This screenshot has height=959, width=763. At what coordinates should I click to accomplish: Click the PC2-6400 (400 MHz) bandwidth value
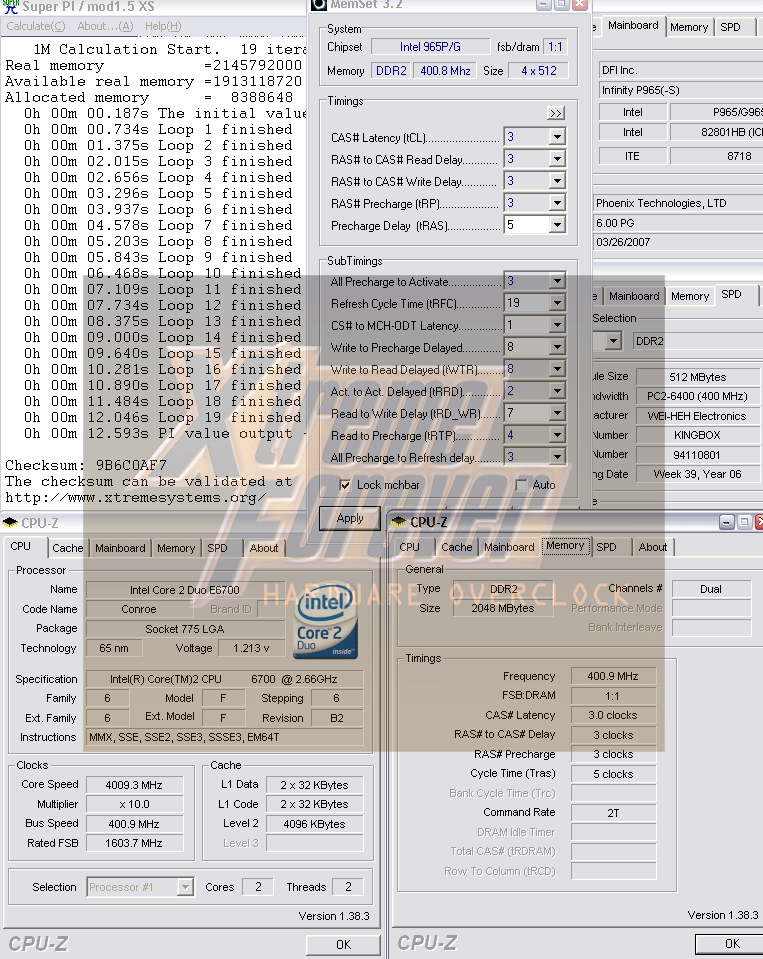tap(697, 396)
